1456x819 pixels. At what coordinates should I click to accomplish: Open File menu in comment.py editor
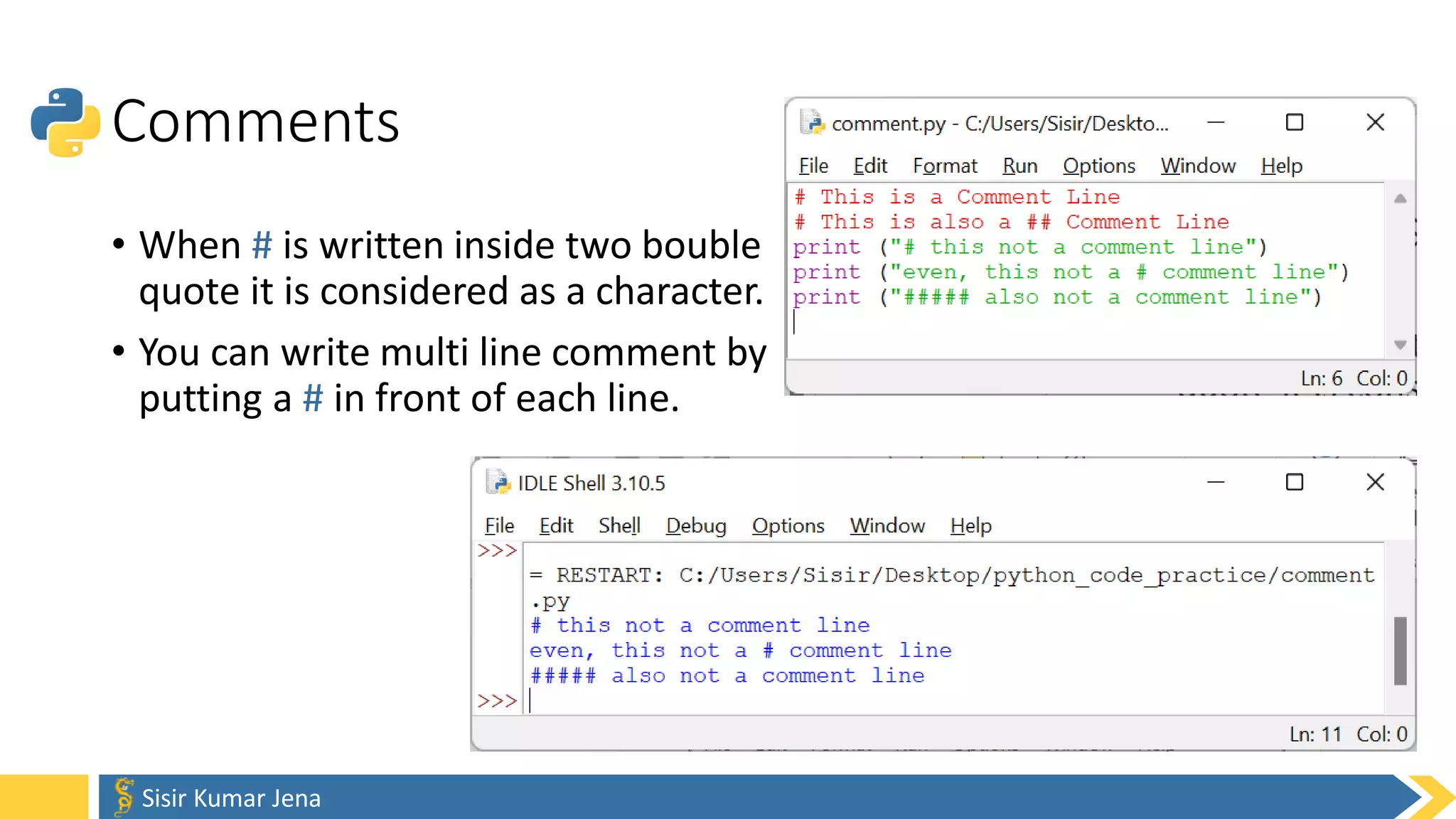(813, 166)
